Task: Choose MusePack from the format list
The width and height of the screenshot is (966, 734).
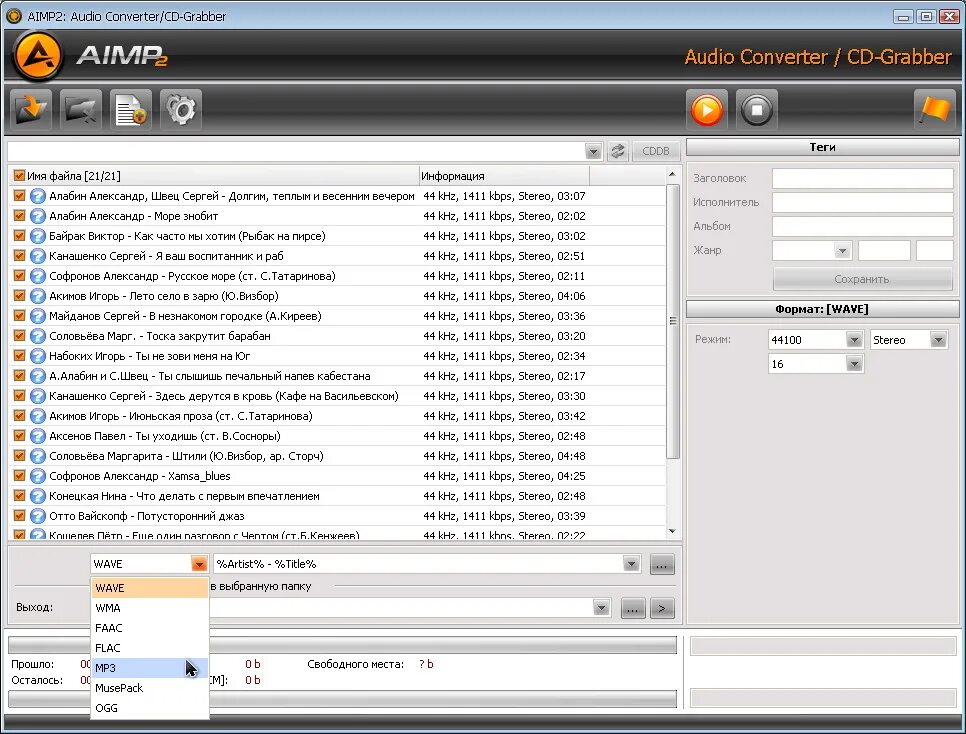Action: click(x=150, y=688)
